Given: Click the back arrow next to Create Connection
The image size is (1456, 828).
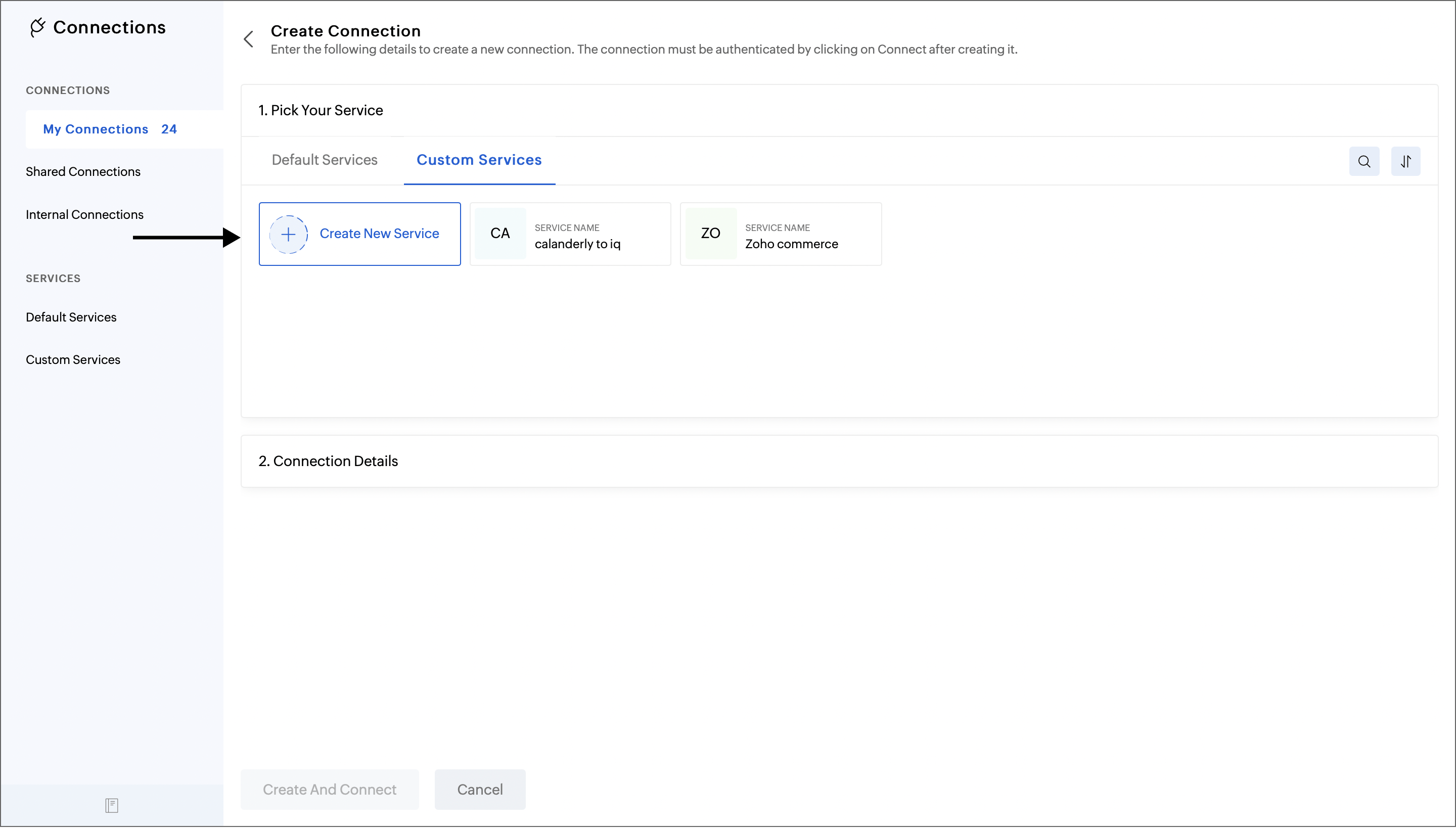Looking at the screenshot, I should pyautogui.click(x=249, y=39).
